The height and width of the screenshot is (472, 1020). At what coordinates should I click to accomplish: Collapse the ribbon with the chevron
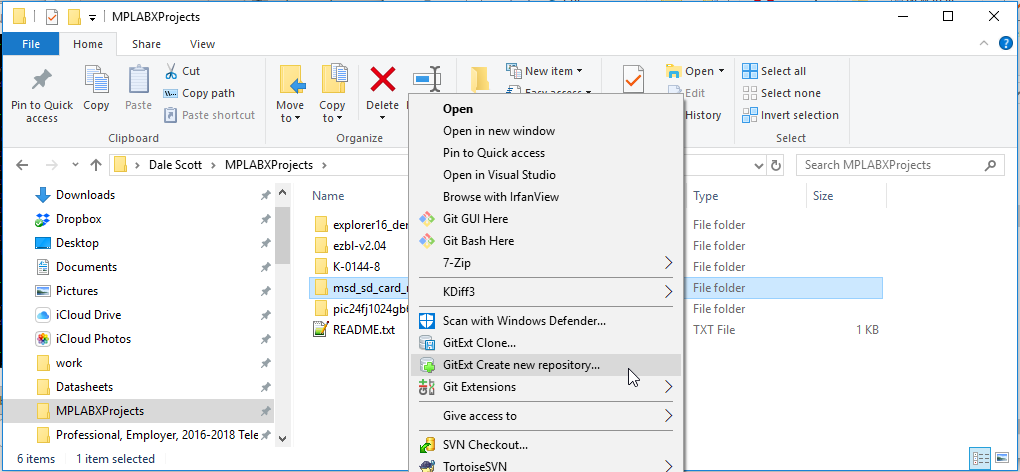[984, 44]
